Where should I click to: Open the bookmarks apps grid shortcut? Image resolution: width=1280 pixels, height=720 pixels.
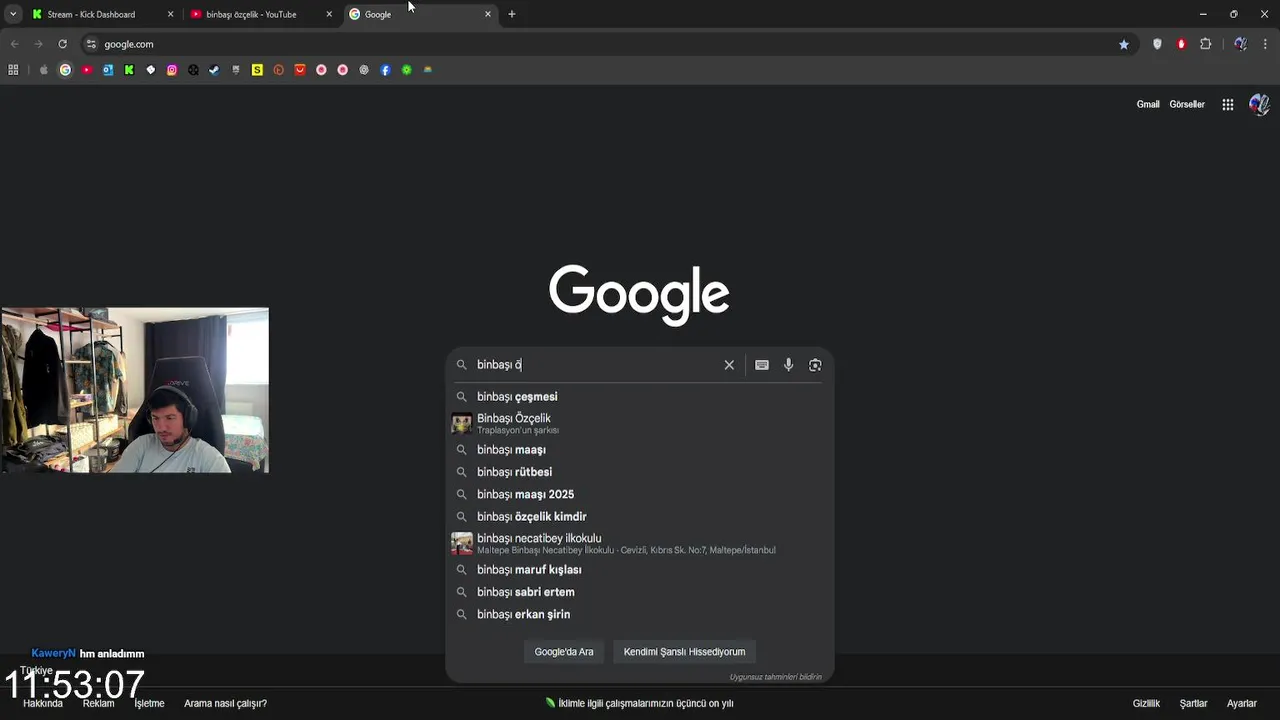click(13, 70)
